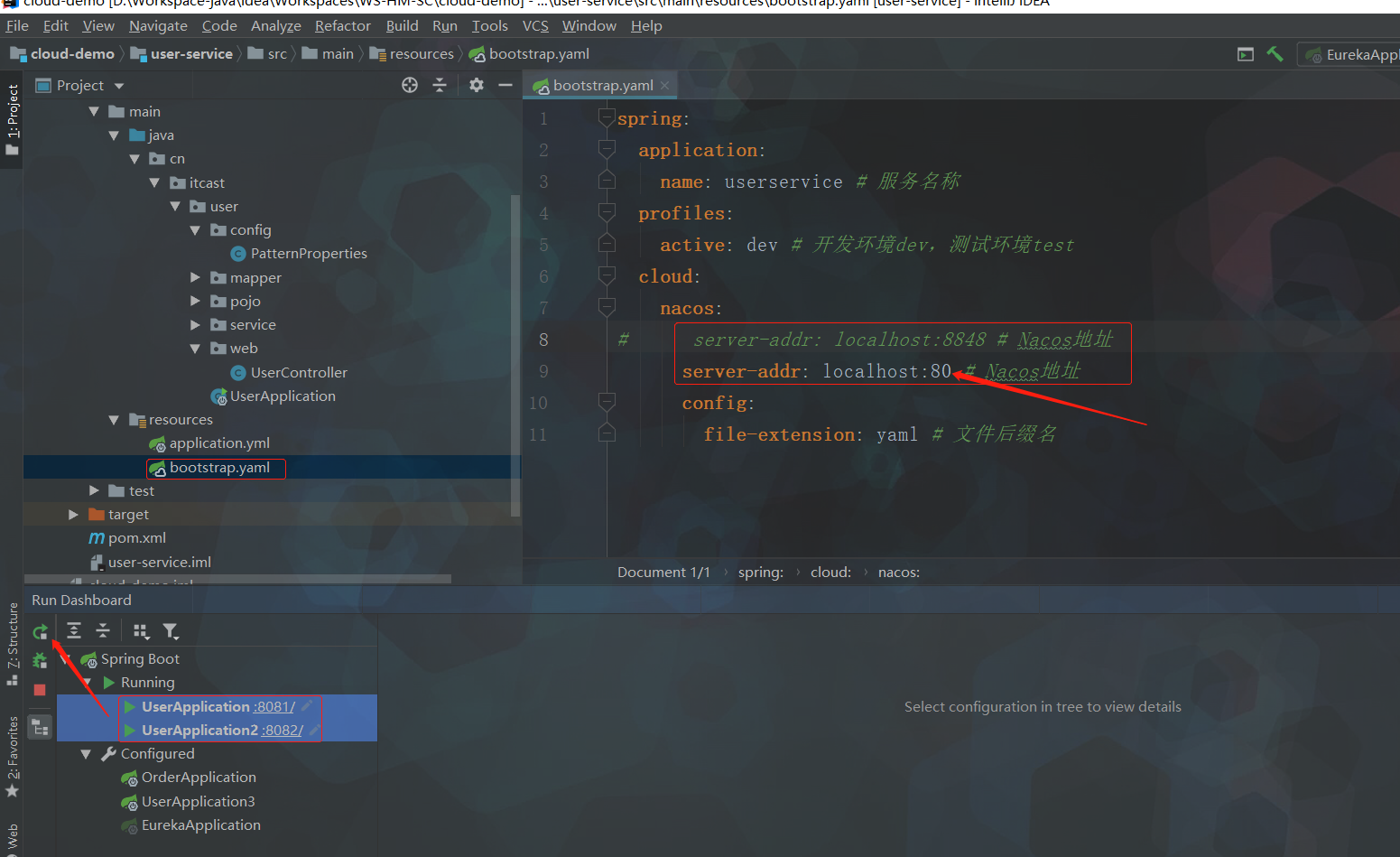Click the collapse all icon in Project panel
The height and width of the screenshot is (857, 1400).
coord(440,85)
